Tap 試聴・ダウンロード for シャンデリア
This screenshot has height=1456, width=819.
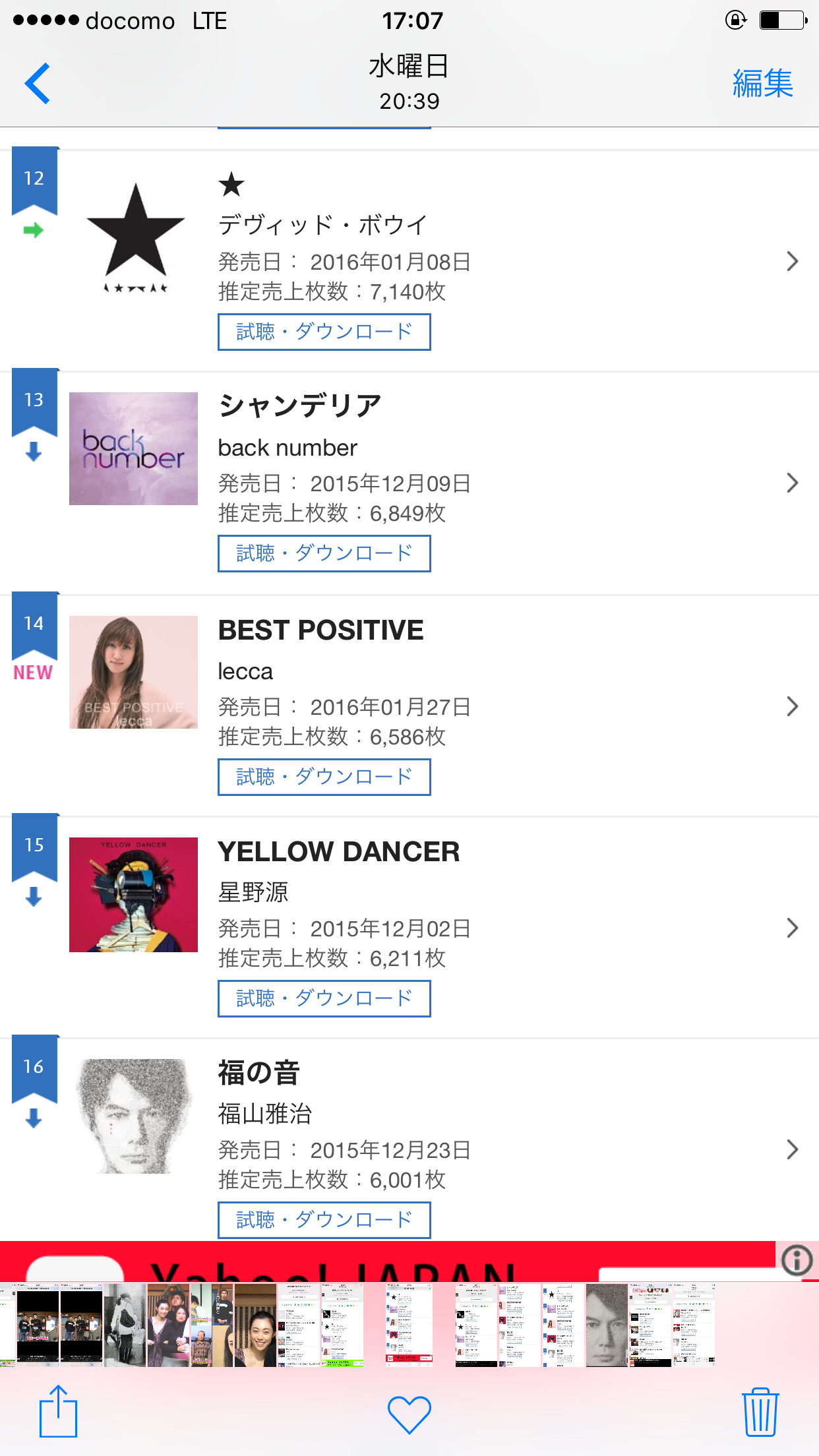pyautogui.click(x=324, y=553)
